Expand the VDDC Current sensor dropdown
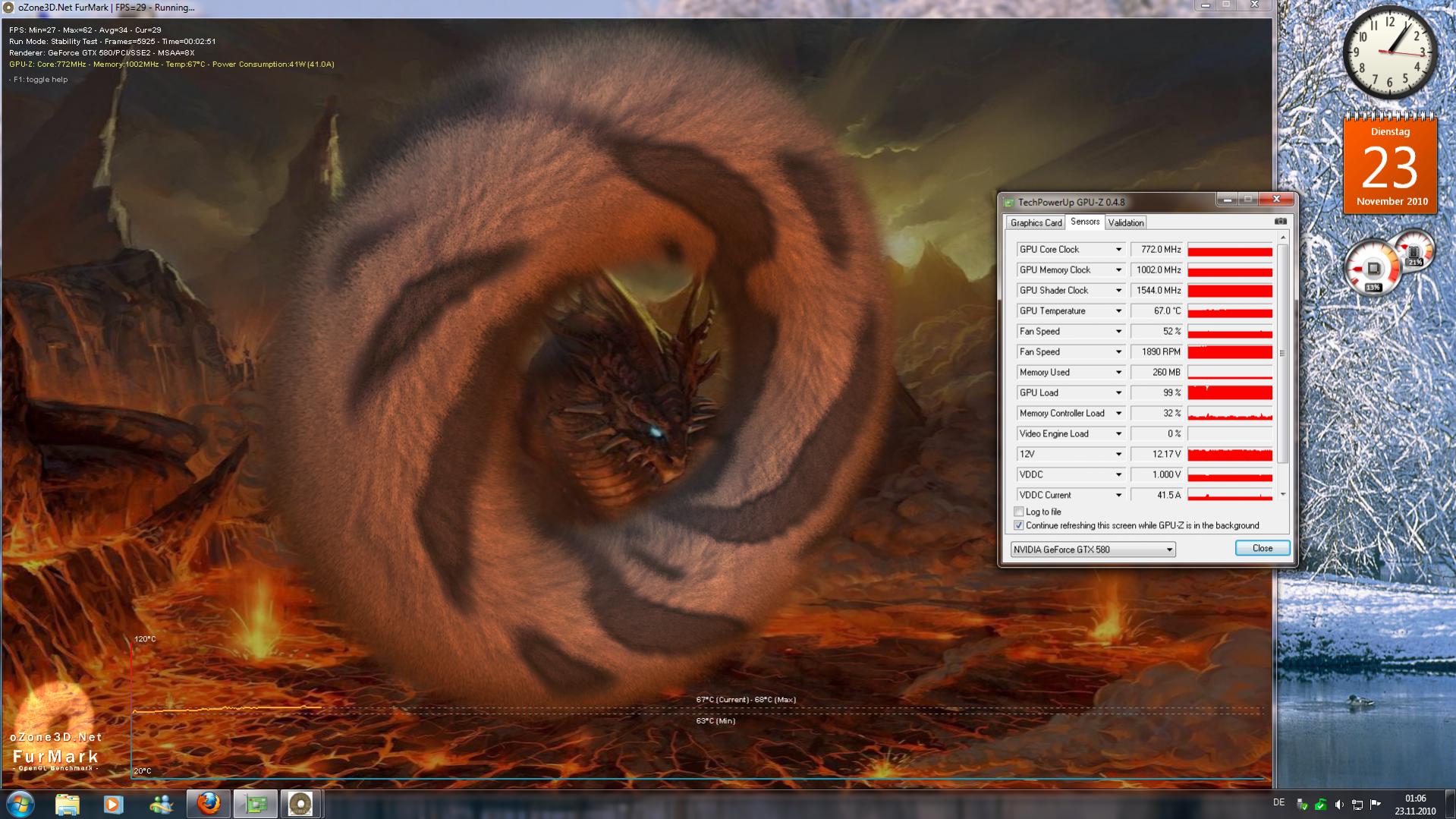 (x=1118, y=496)
